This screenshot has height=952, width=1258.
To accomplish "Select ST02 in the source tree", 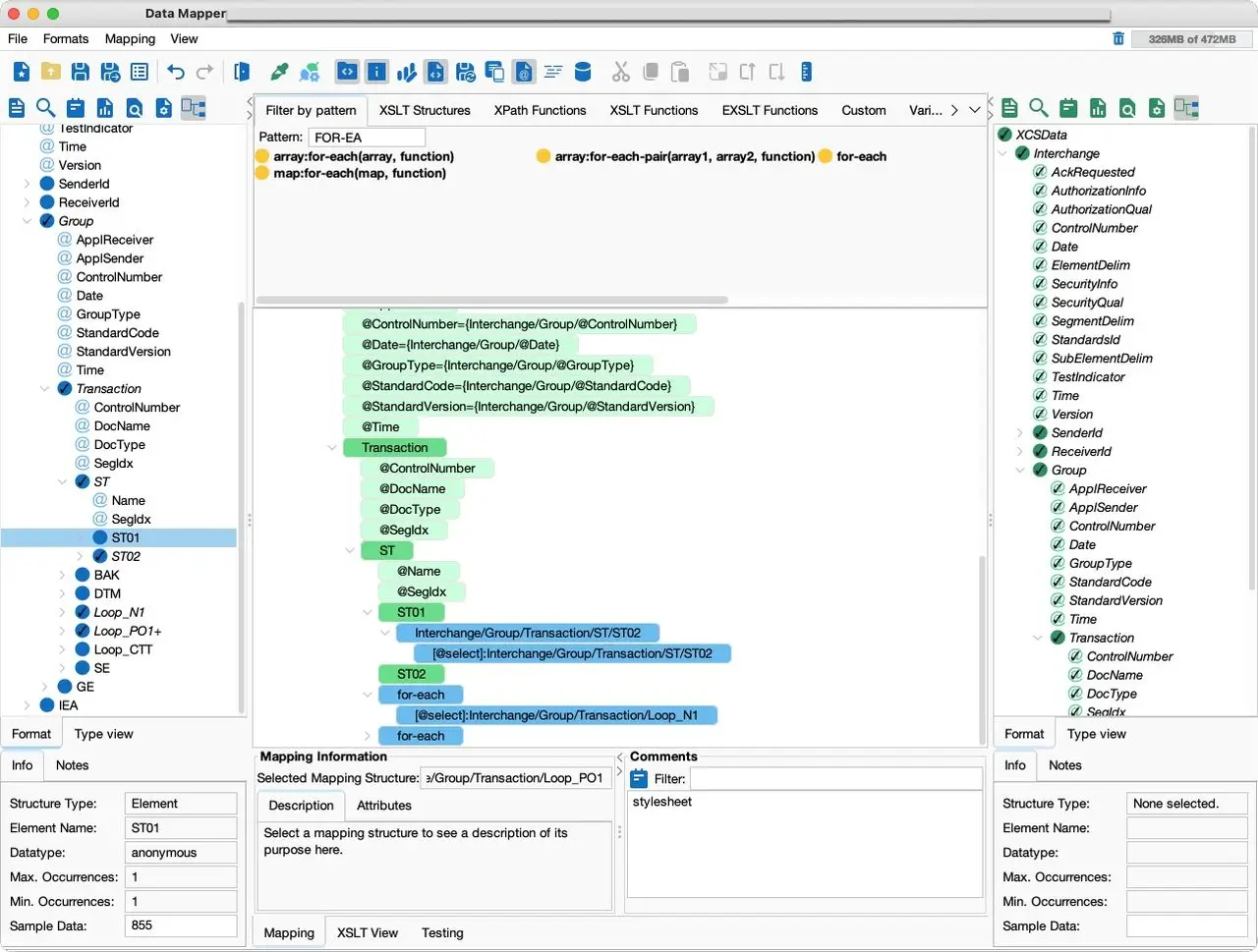I will [x=126, y=556].
